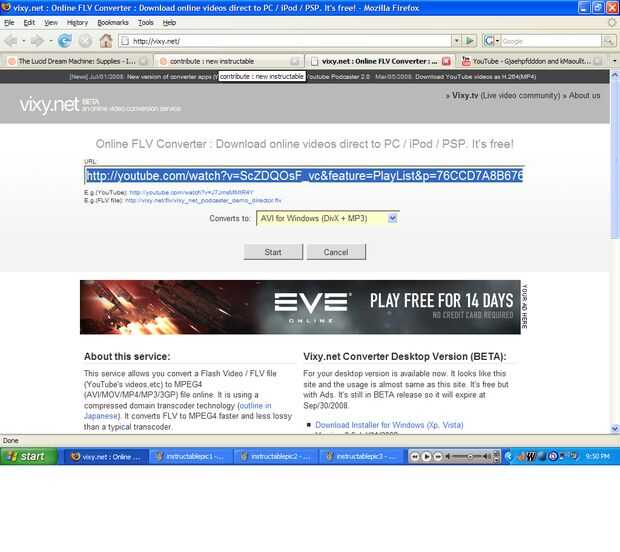Viewport: 620px width, 552px height.
Task: Select instructablepic1 taskbar button
Action: point(191,457)
